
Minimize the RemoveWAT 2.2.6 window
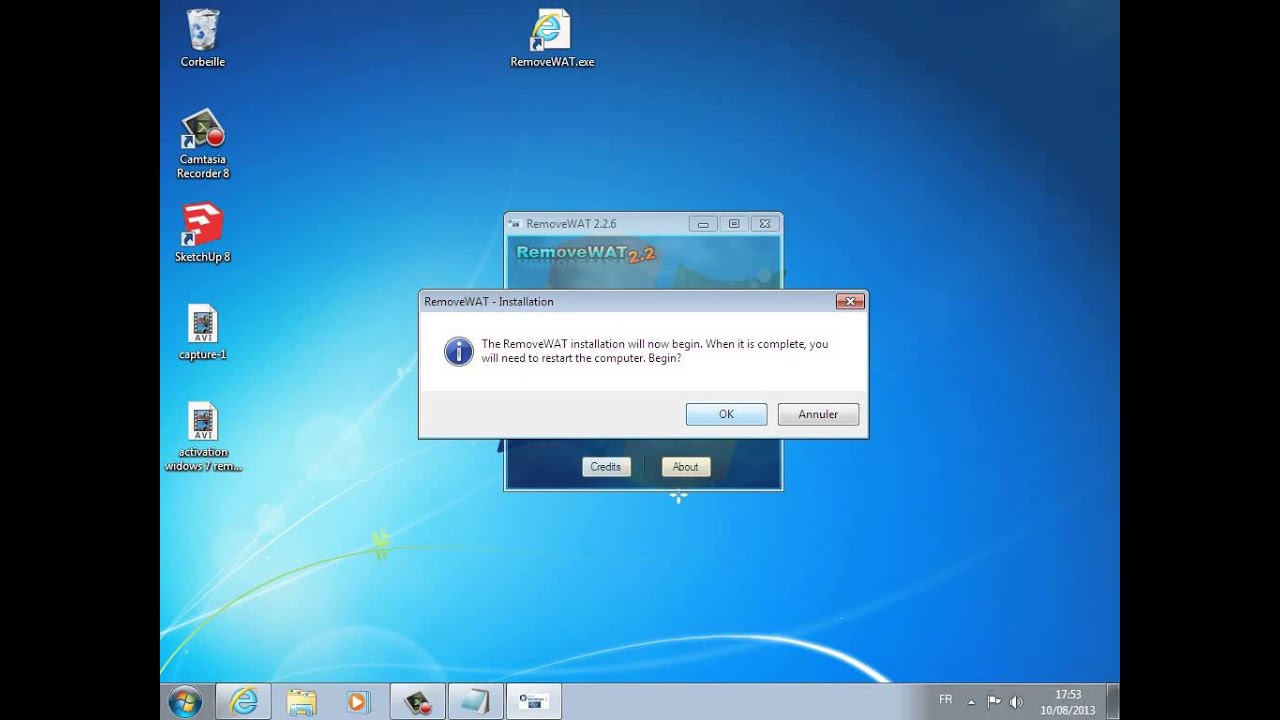[703, 224]
